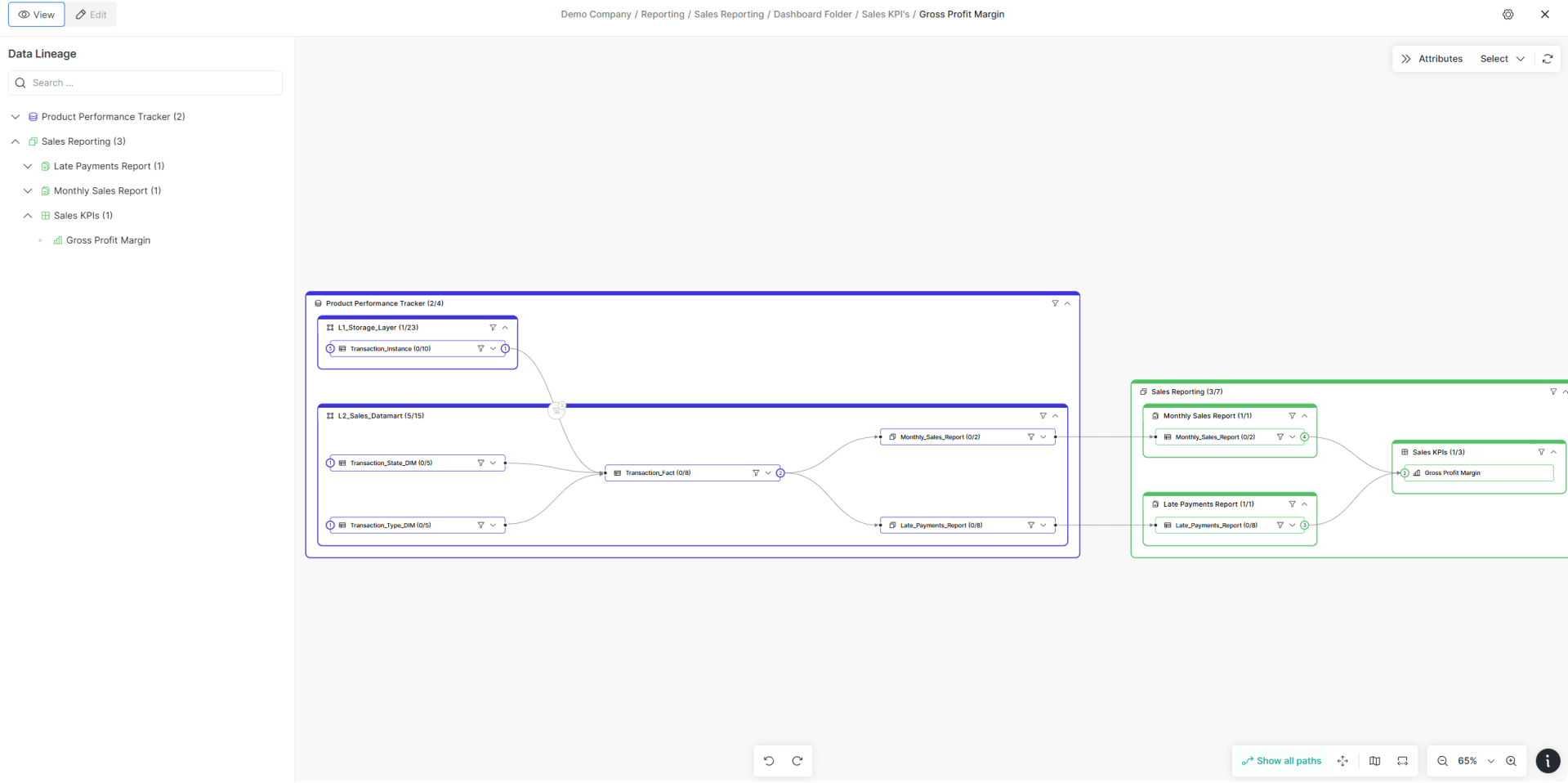Screen dimensions: 1568x783
Task: Open the 65% zoom level dropdown
Action: pos(1489,761)
